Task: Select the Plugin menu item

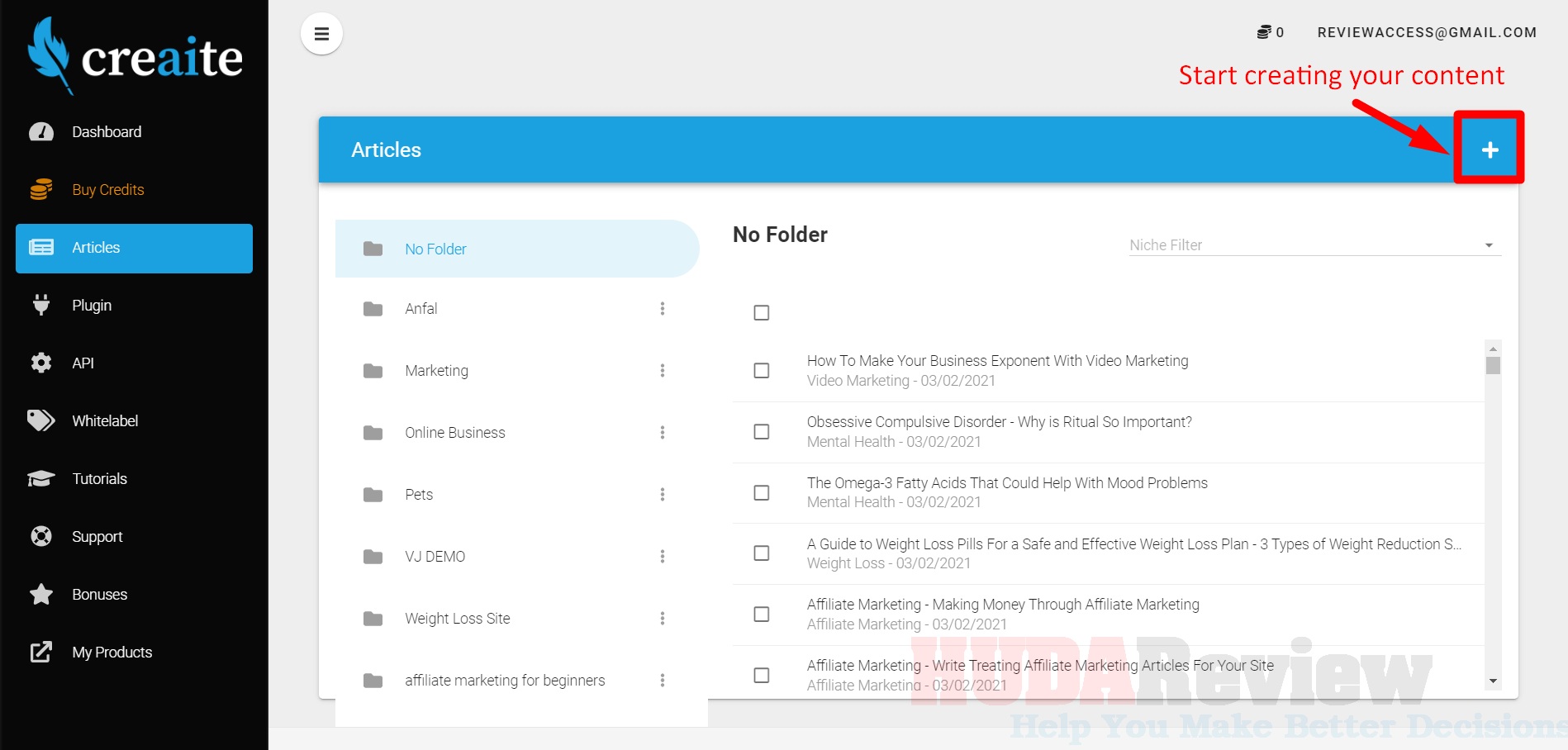Action: coord(134,306)
